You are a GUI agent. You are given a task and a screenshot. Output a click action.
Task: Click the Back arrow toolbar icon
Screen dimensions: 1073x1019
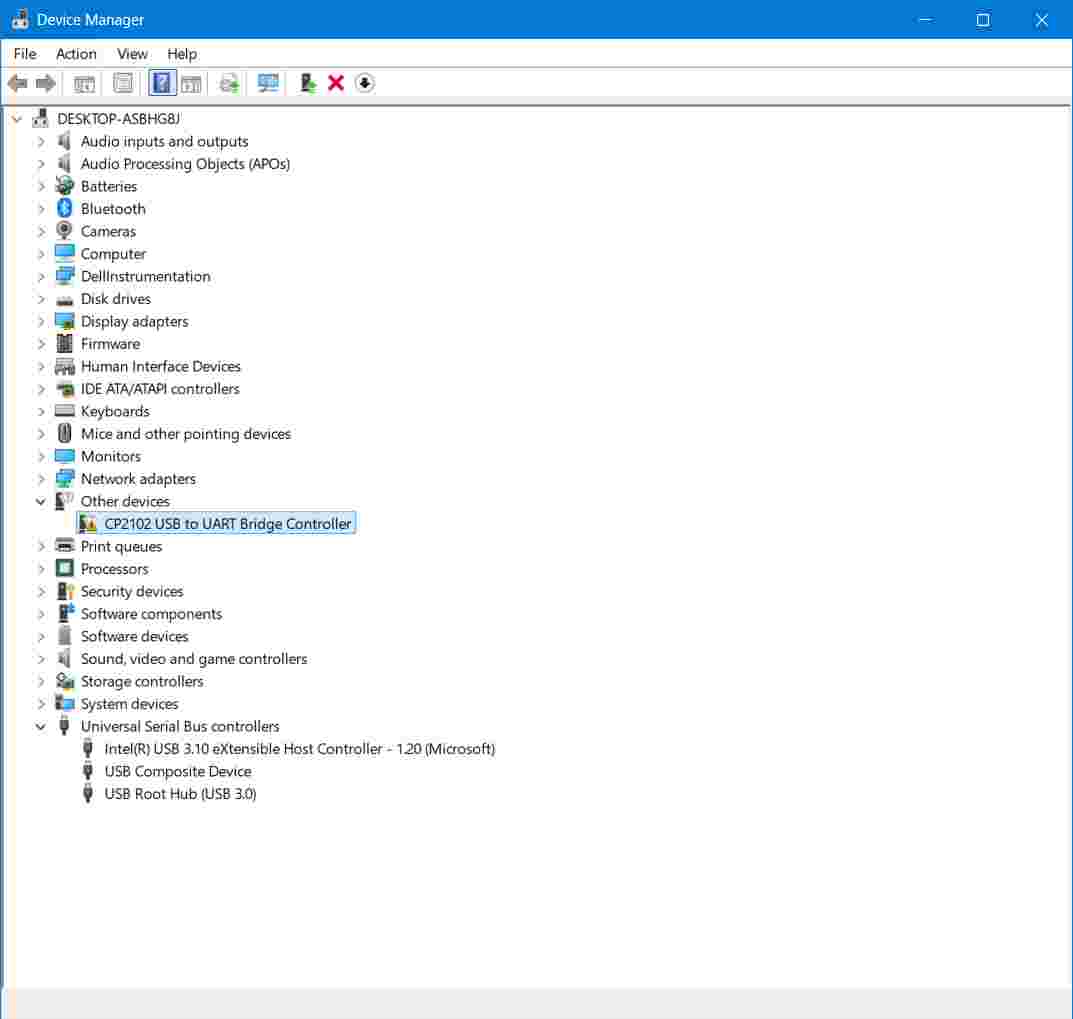(17, 83)
